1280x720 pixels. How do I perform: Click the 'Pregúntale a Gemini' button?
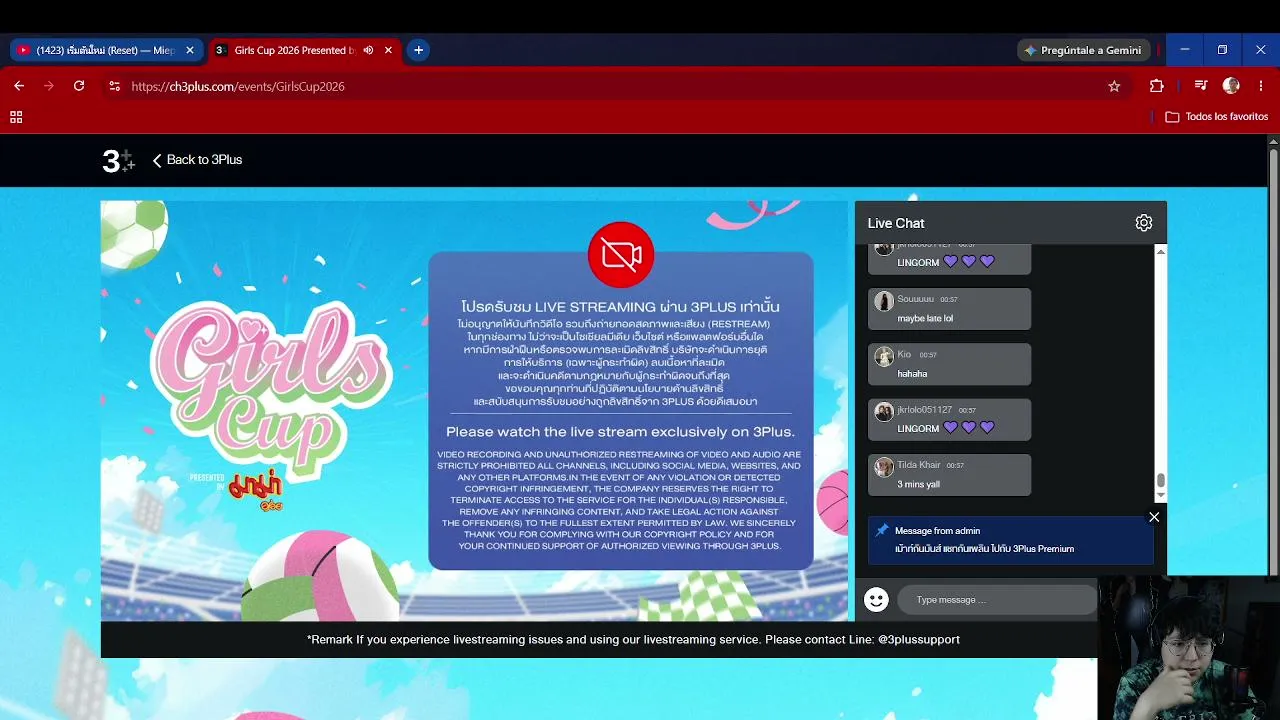1084,50
